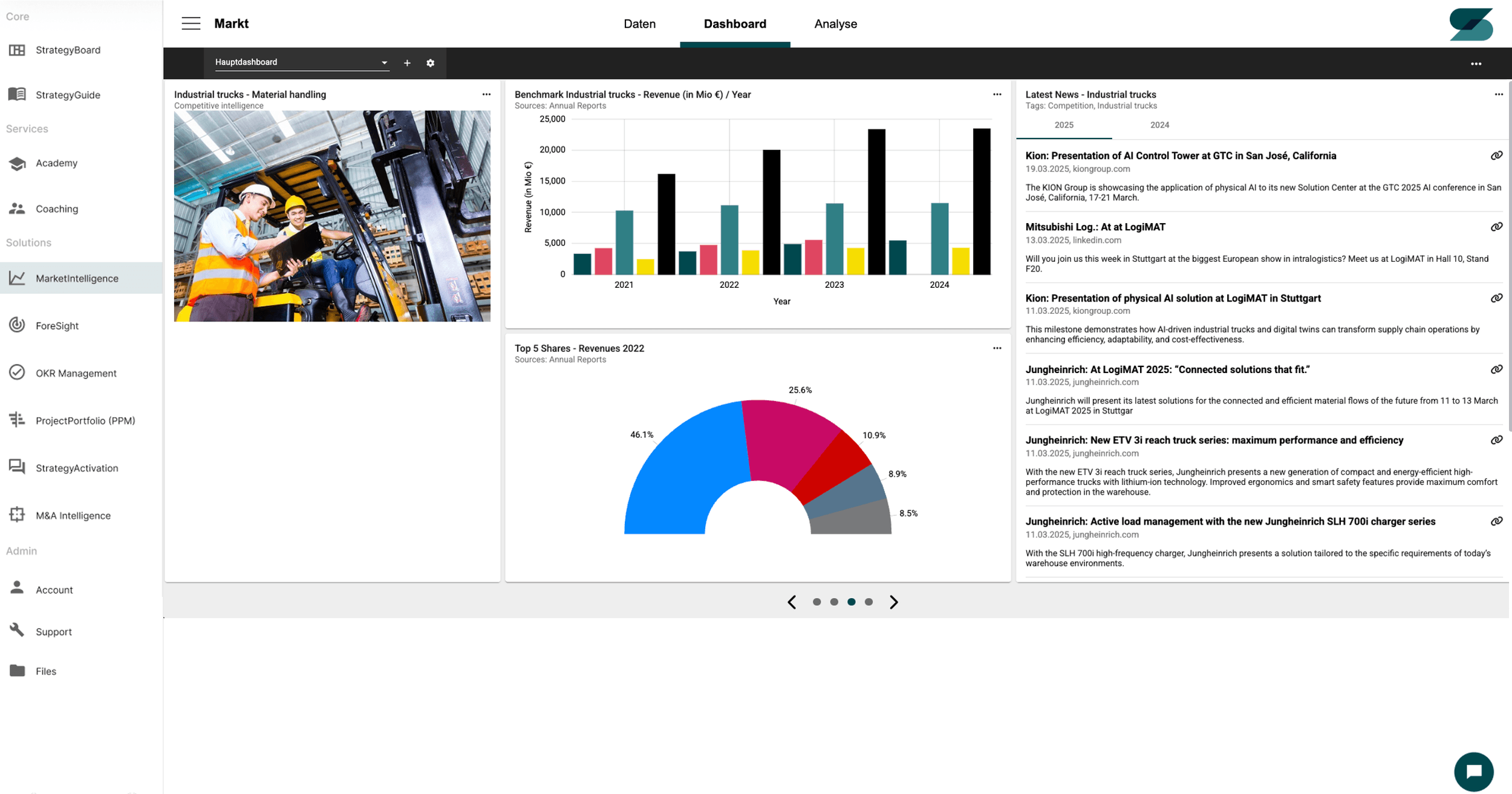Open OKR Management from the sidebar
1512x794 pixels.
(76, 373)
